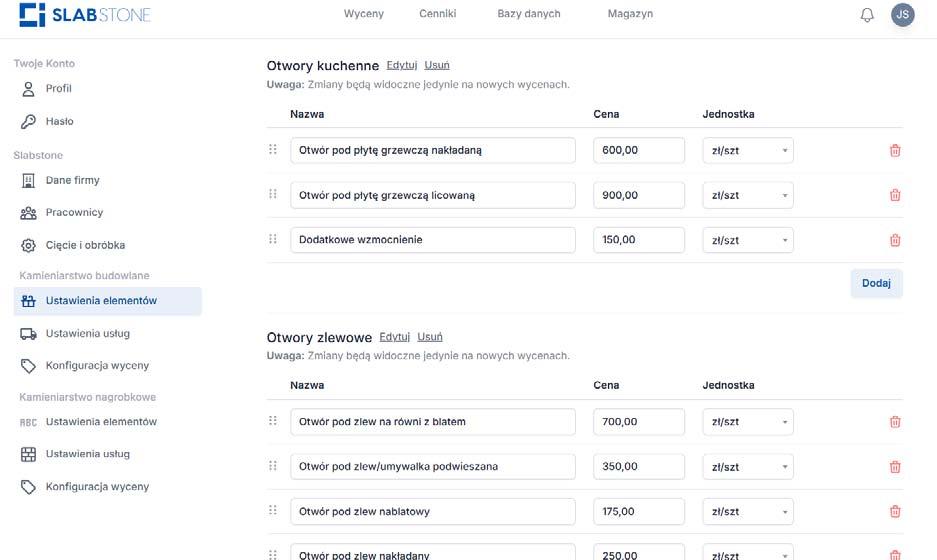This screenshot has width=937, height=560.
Task: Open unit dropdown for 'Otwór pod płytę grzewczą nakładaną'
Action: tap(748, 151)
